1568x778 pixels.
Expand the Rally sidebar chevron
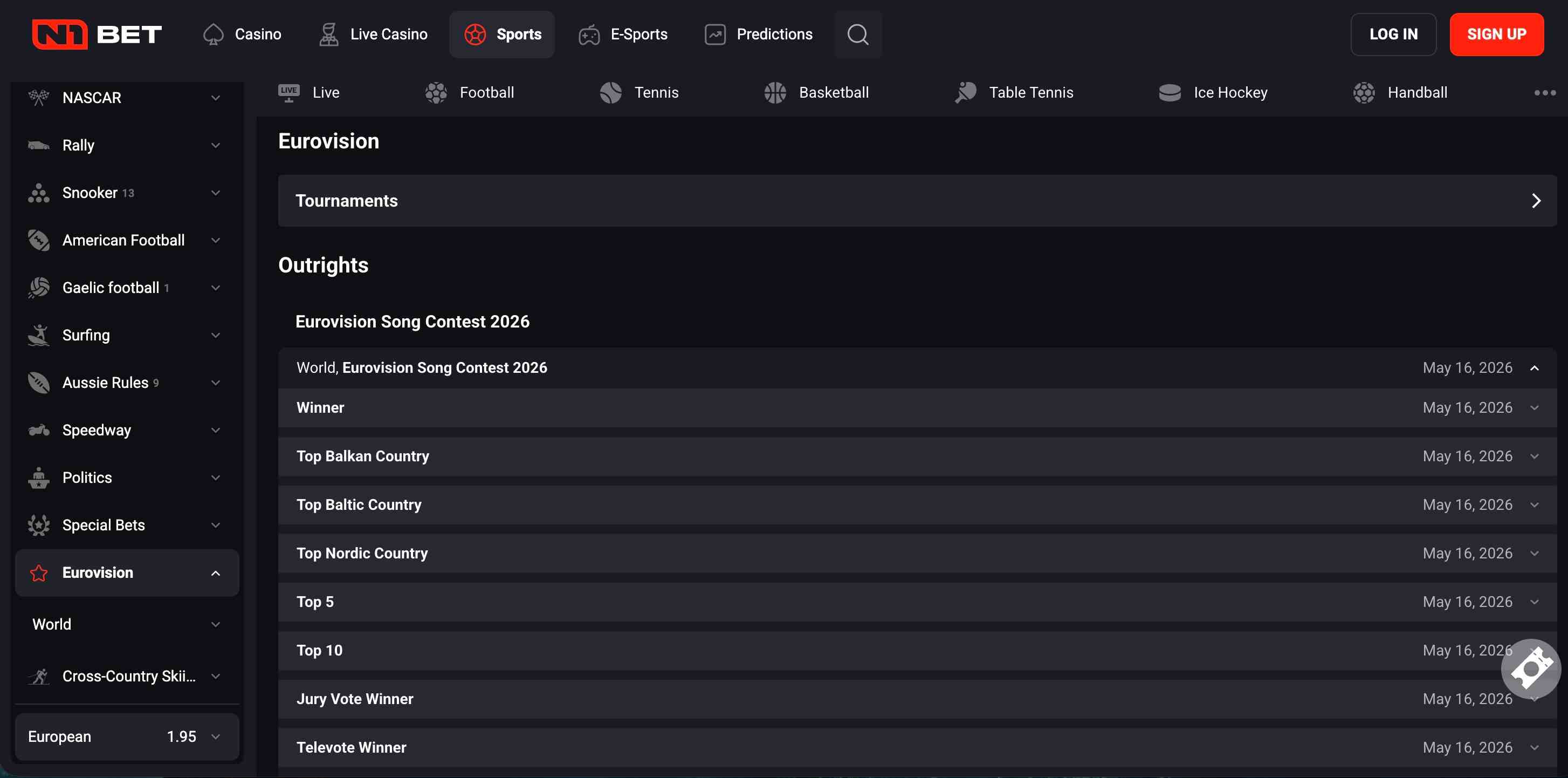[216, 145]
